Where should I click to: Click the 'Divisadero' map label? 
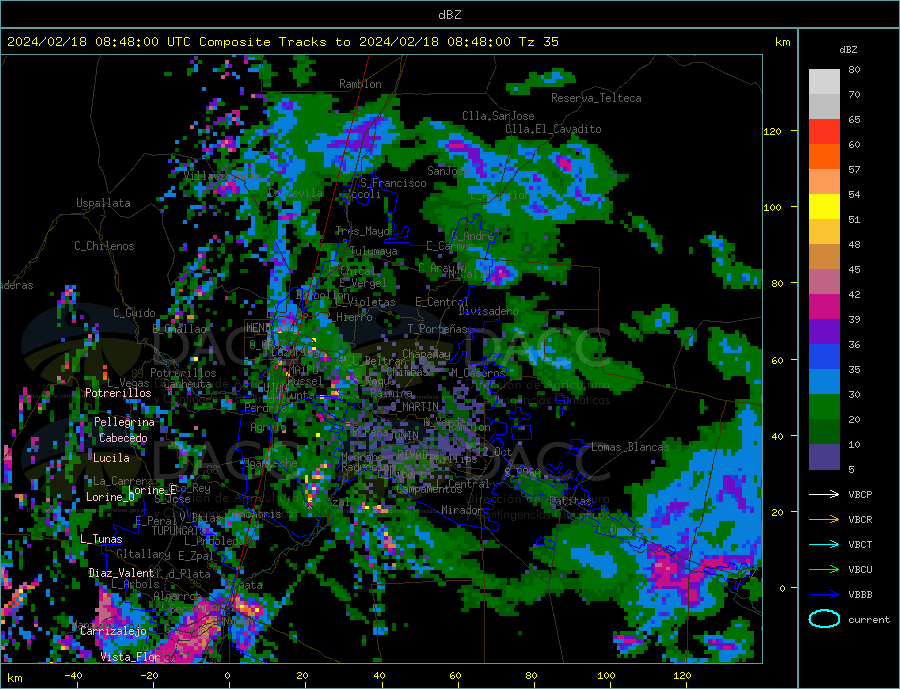point(488,311)
